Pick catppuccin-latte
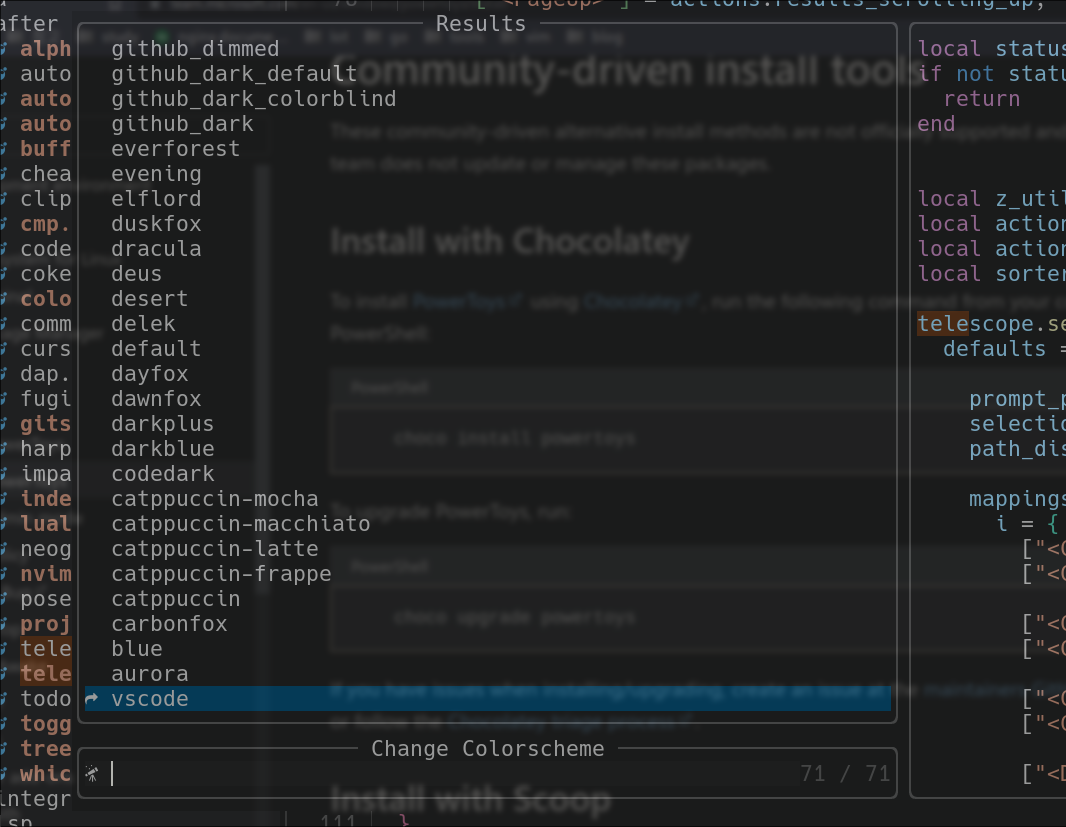 pyautogui.click(x=215, y=549)
